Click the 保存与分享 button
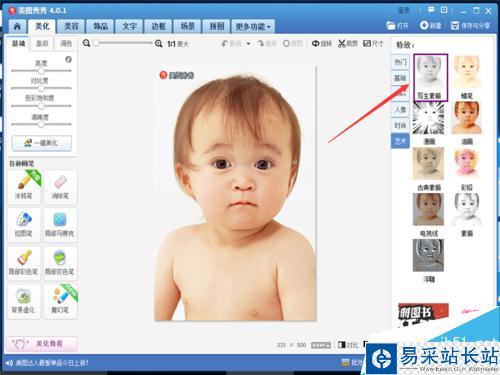Viewport: 500px width, 375px height. [x=471, y=25]
